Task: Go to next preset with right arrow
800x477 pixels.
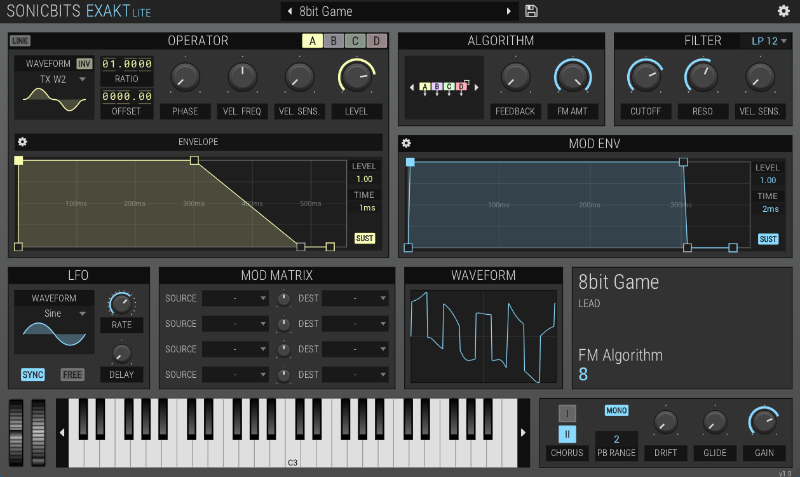Action: [508, 11]
